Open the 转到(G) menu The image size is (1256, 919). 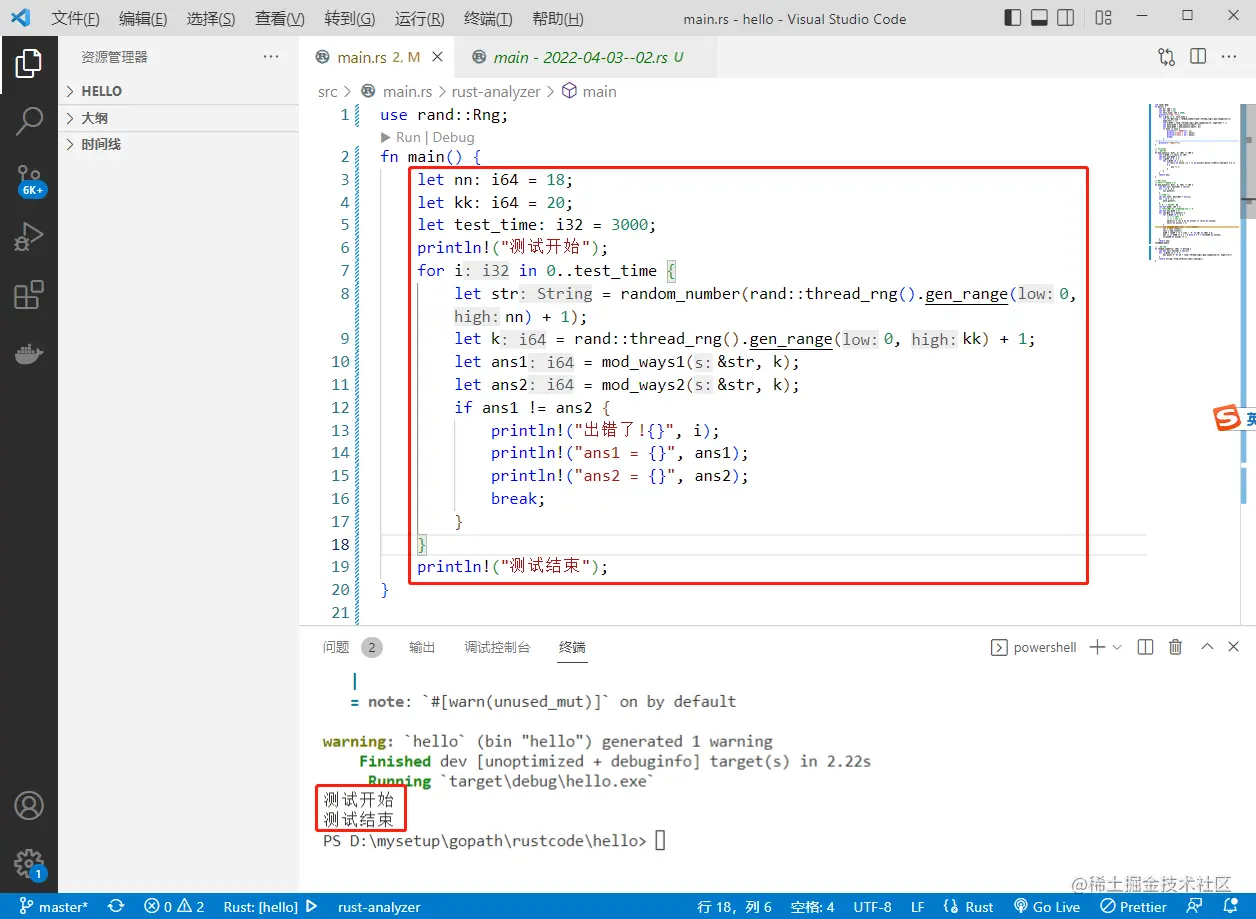[350, 19]
